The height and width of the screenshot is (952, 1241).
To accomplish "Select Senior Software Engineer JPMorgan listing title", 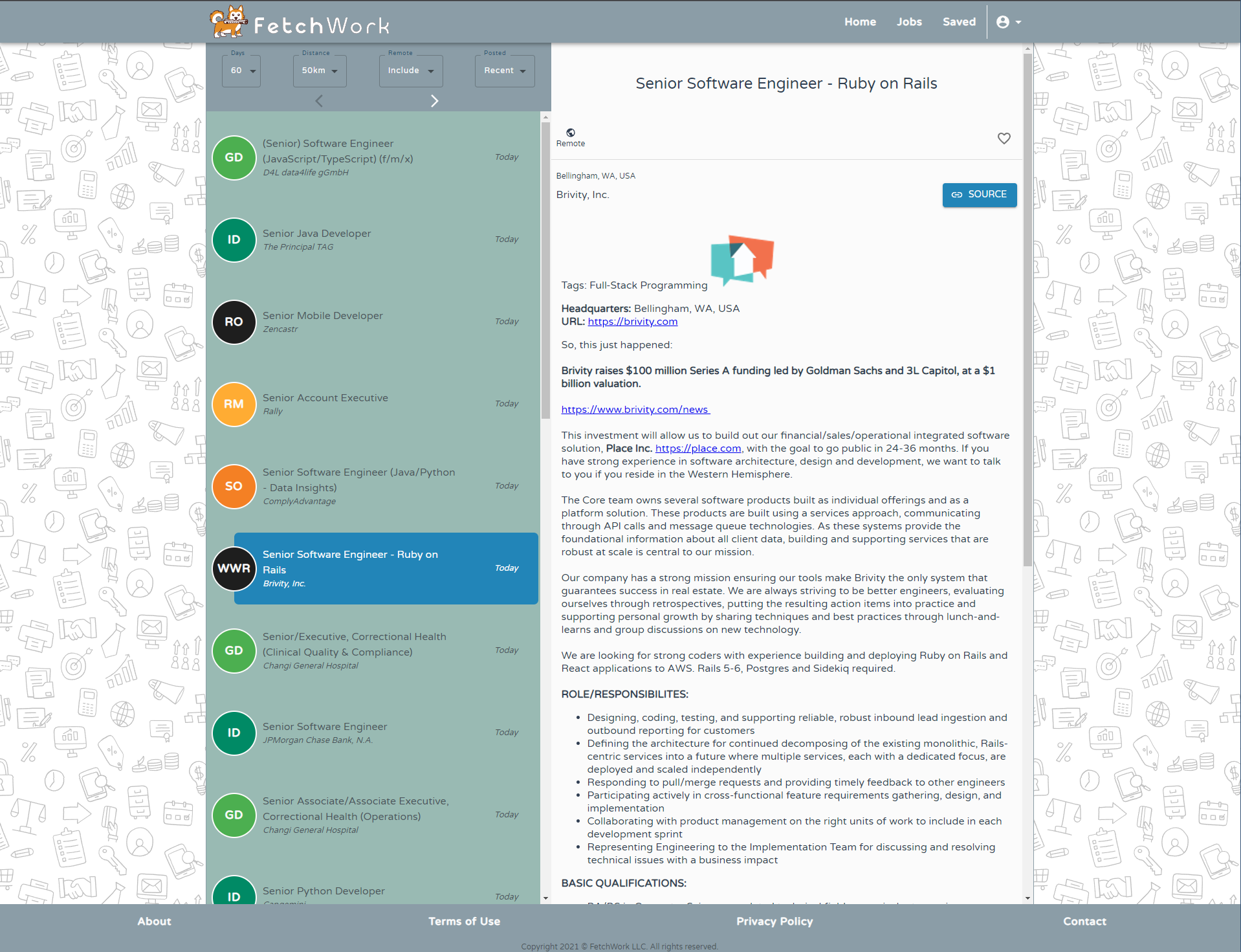I will click(325, 727).
